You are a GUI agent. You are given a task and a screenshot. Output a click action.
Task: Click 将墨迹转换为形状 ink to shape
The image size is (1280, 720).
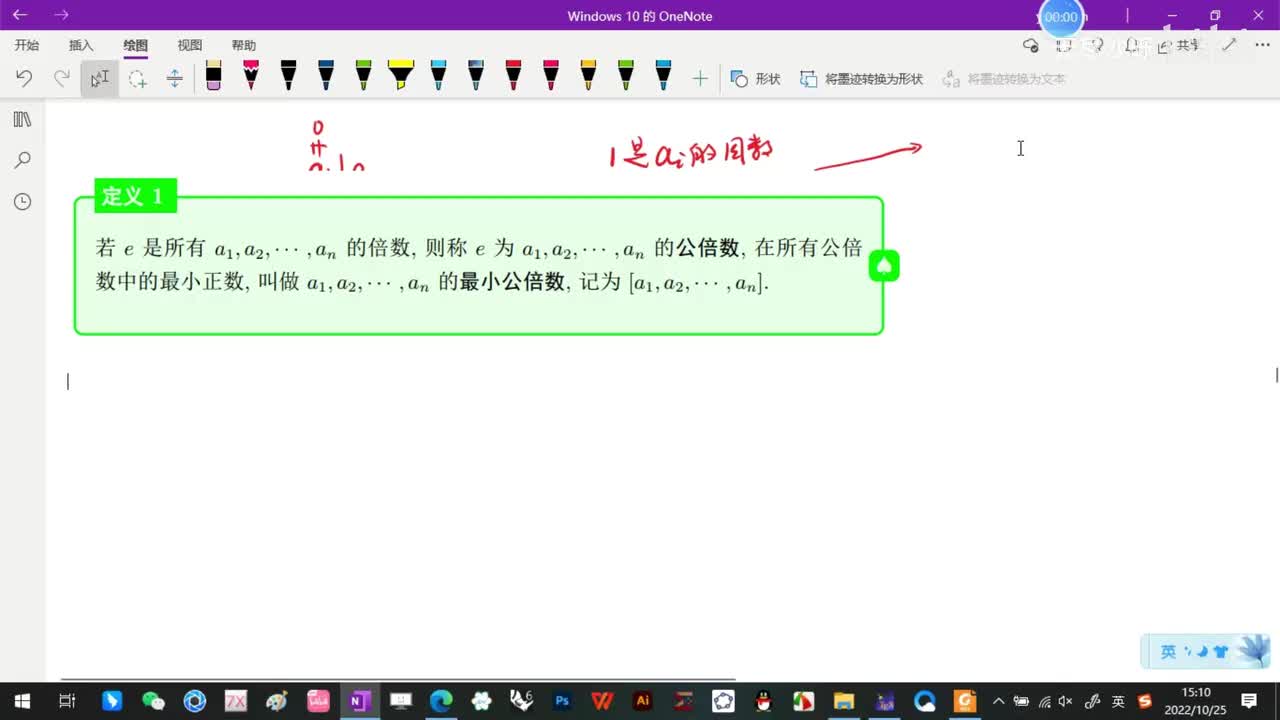click(862, 79)
